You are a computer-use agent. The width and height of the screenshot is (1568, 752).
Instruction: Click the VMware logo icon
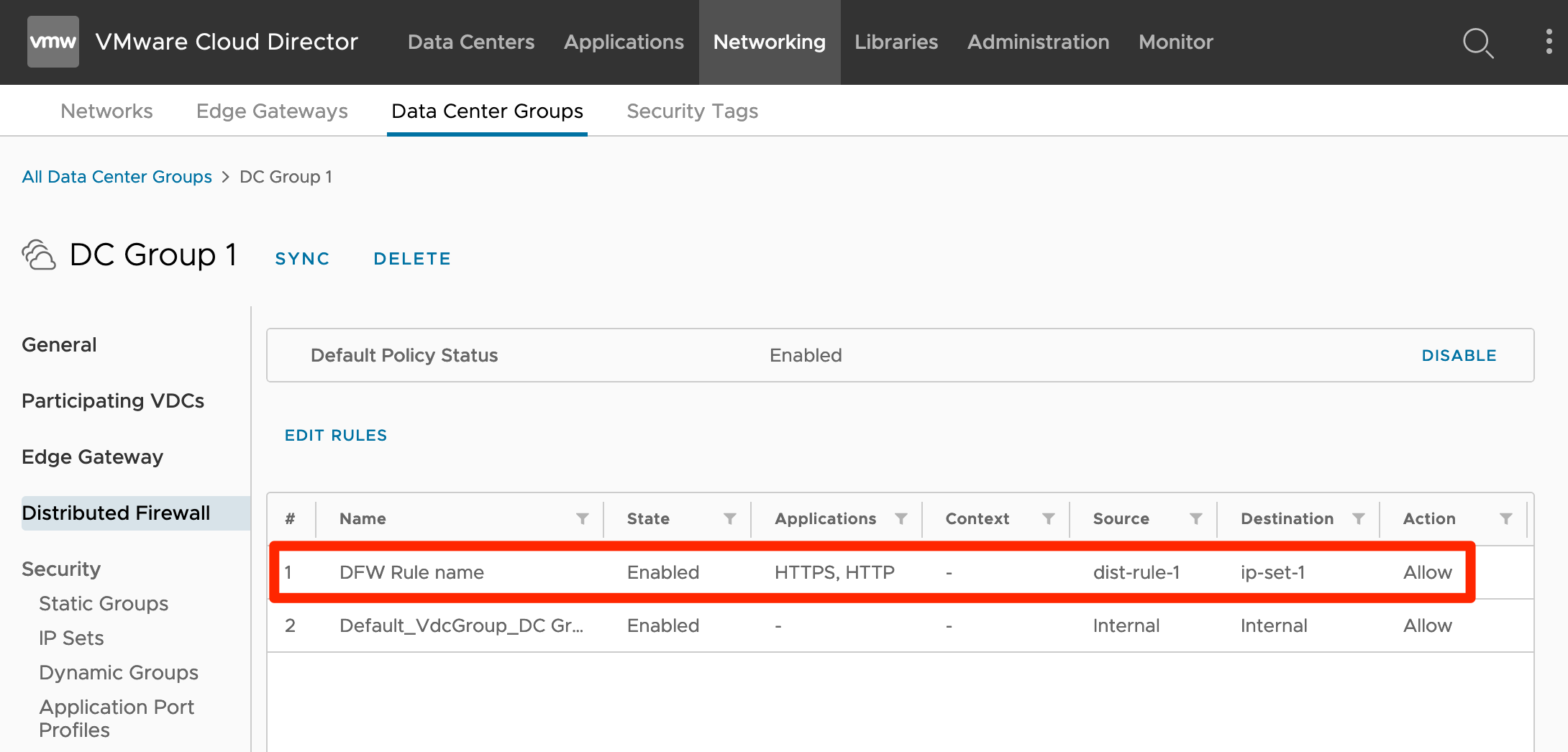tap(53, 42)
